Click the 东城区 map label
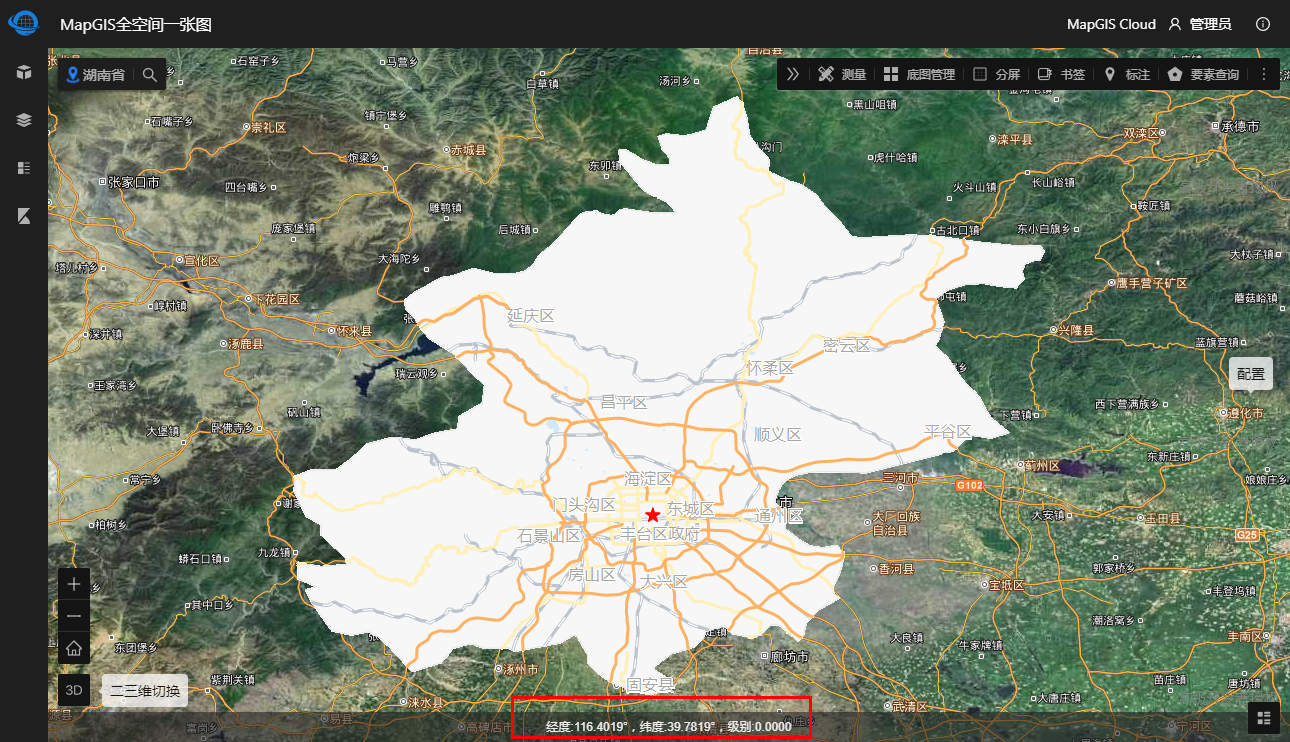 (691, 509)
